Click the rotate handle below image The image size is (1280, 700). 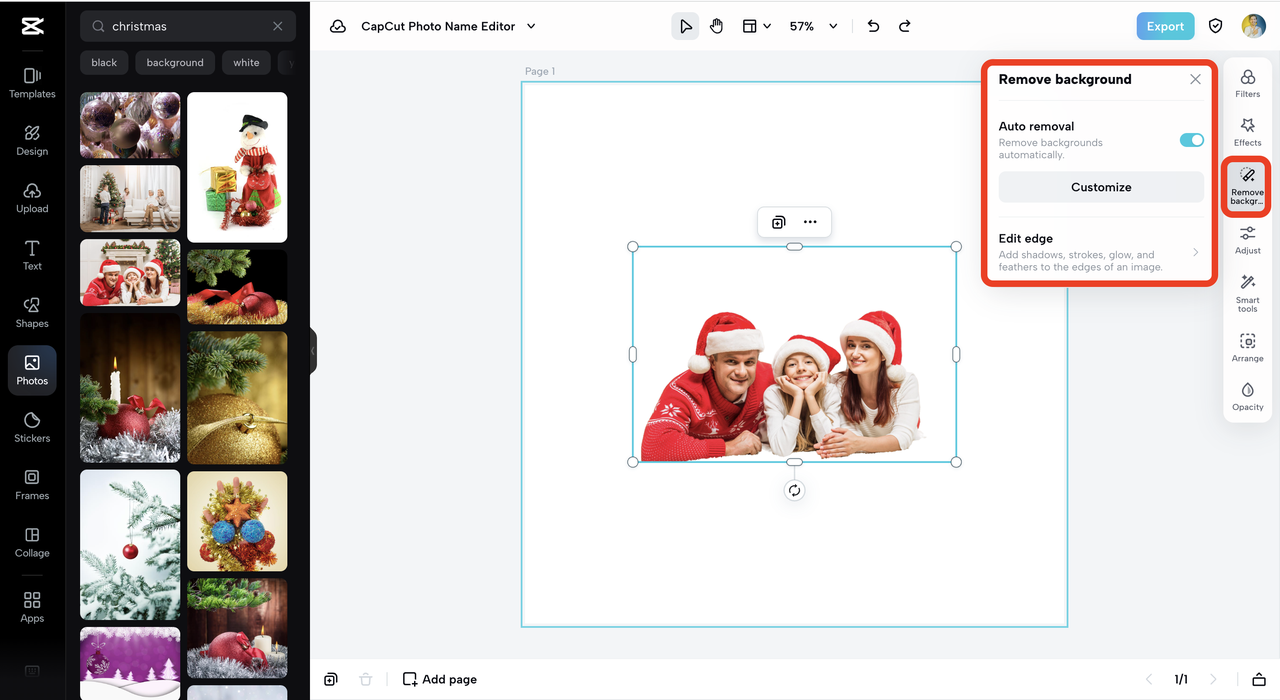[794, 490]
